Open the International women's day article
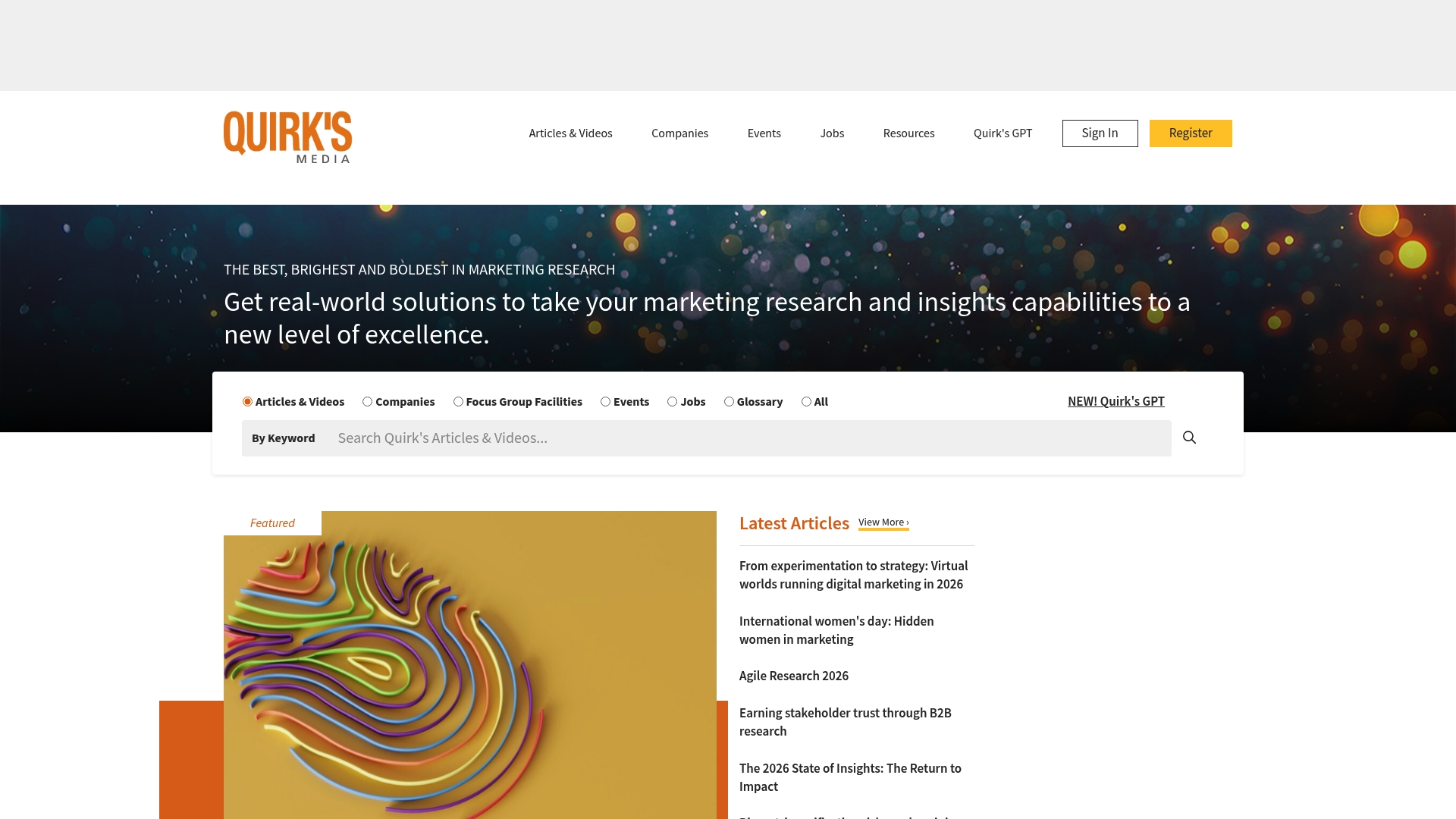Image resolution: width=1456 pixels, height=819 pixels. coord(836,630)
